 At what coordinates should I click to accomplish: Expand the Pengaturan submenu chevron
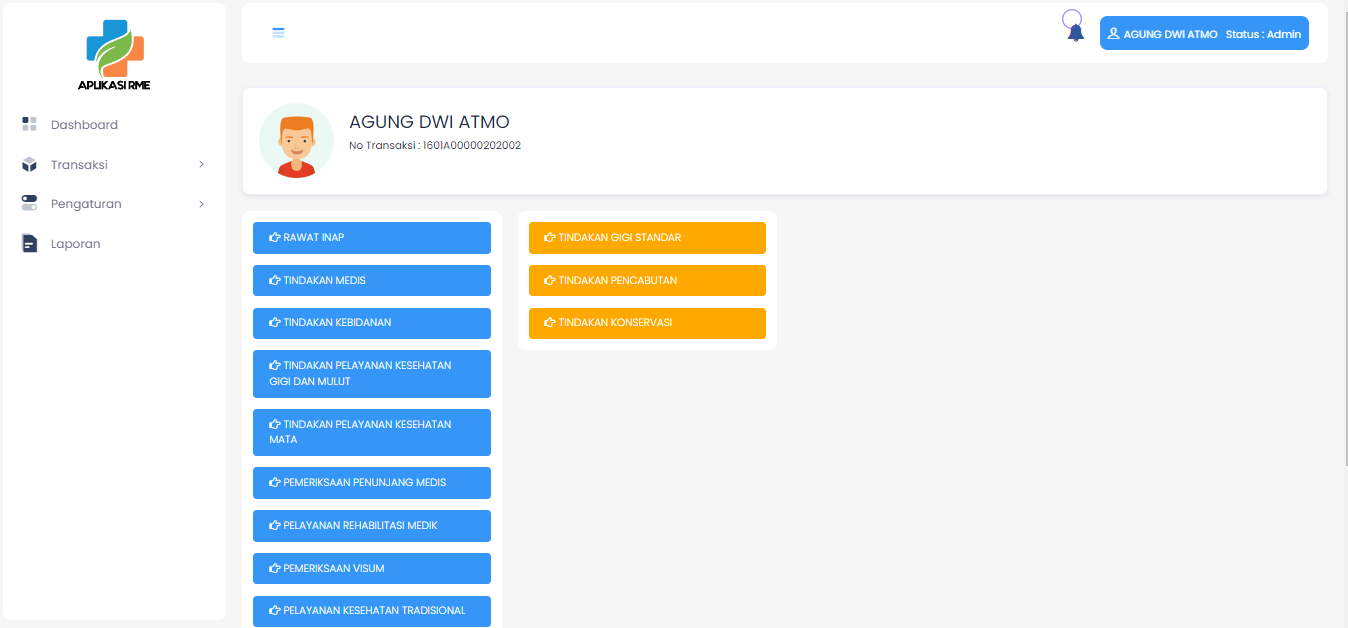tap(201, 204)
